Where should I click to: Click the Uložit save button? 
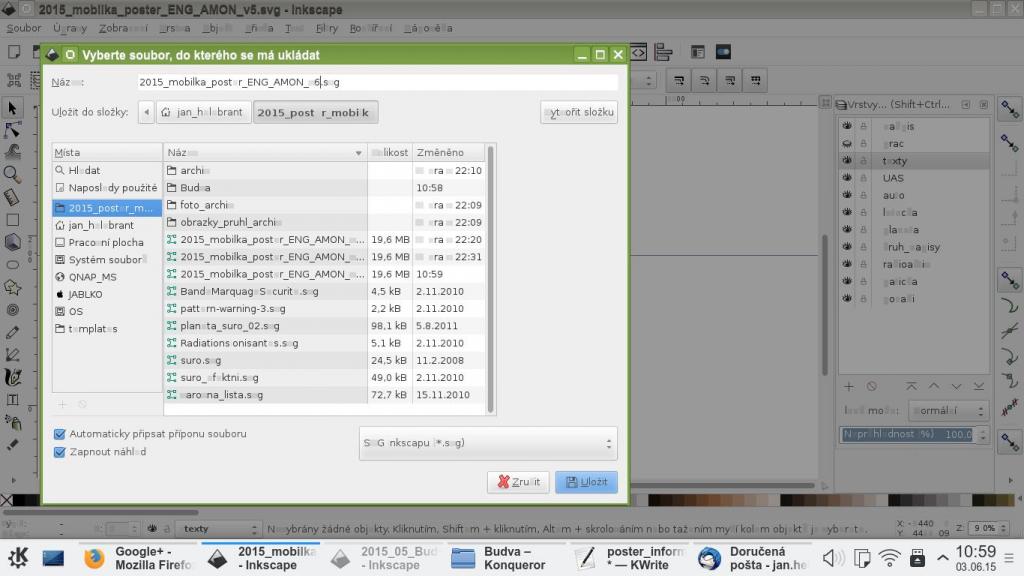click(586, 482)
